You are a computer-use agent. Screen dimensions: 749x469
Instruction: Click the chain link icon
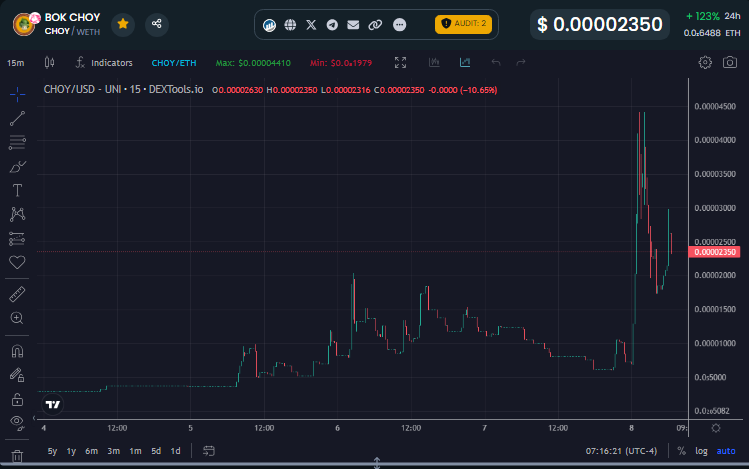(375, 24)
